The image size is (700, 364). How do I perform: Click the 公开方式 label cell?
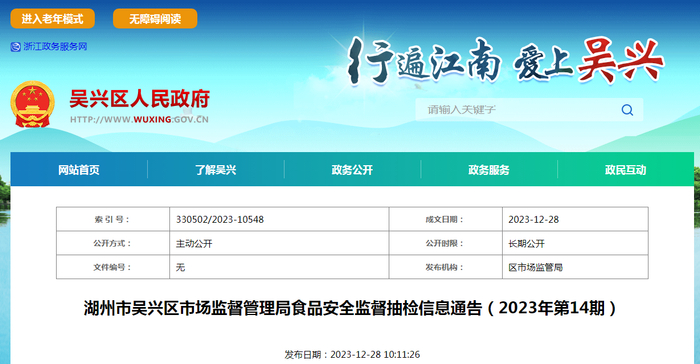(x=113, y=243)
